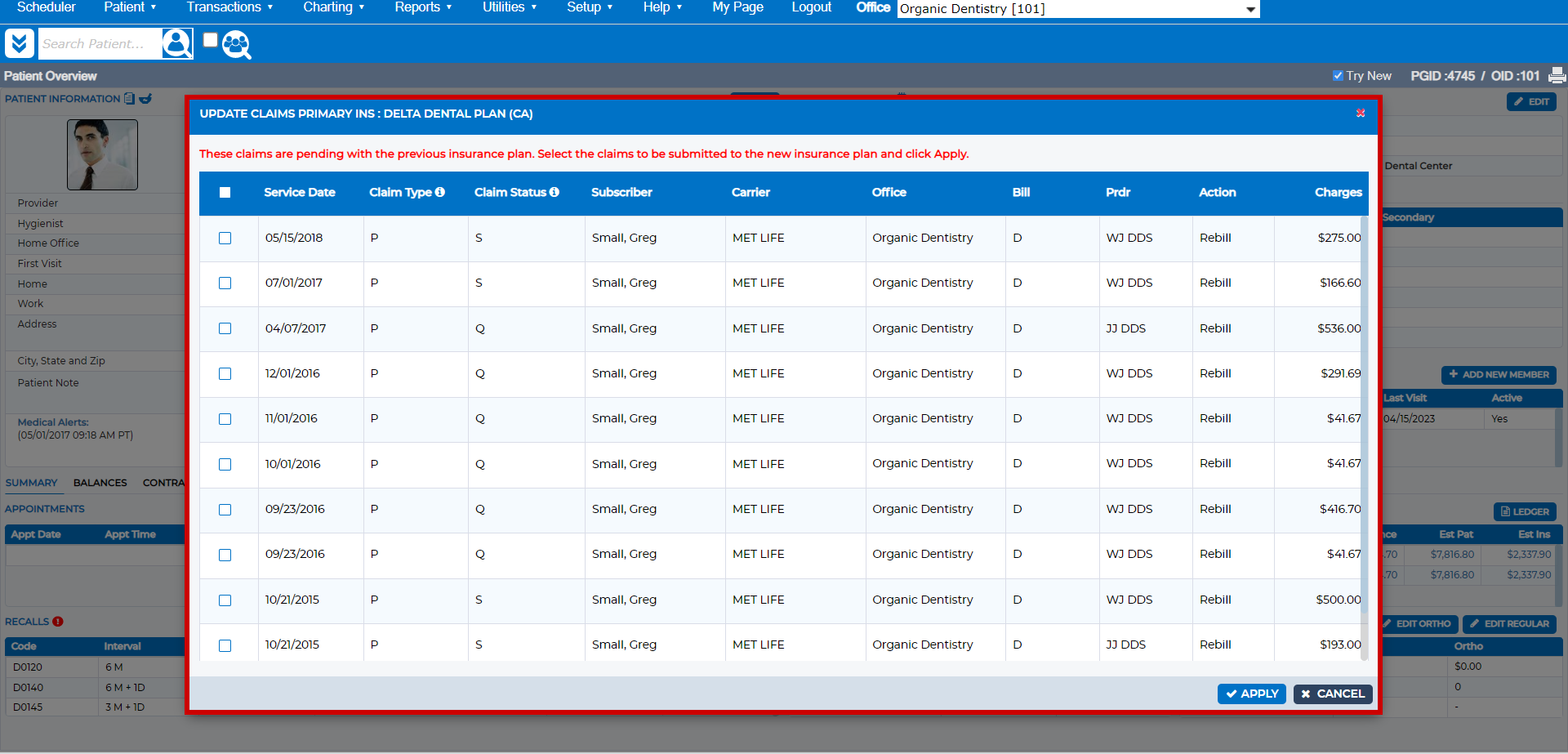
Task: Expand the Charting menu
Action: point(333,7)
